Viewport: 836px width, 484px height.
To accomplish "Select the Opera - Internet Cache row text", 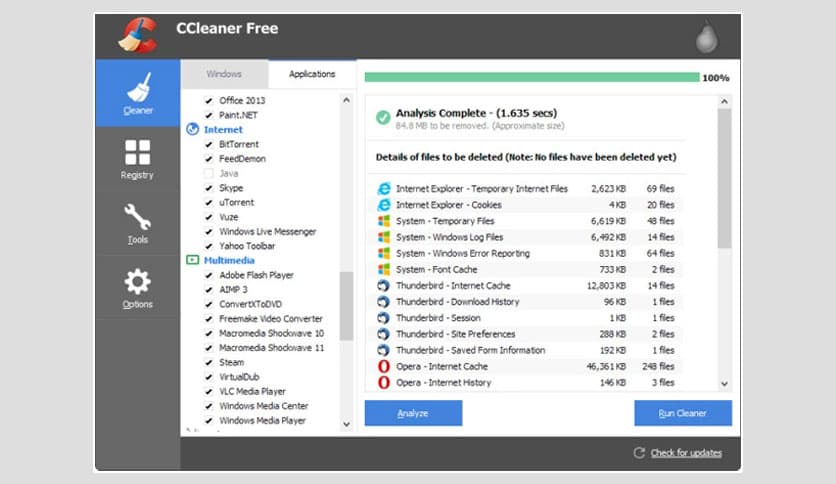I will [x=442, y=367].
